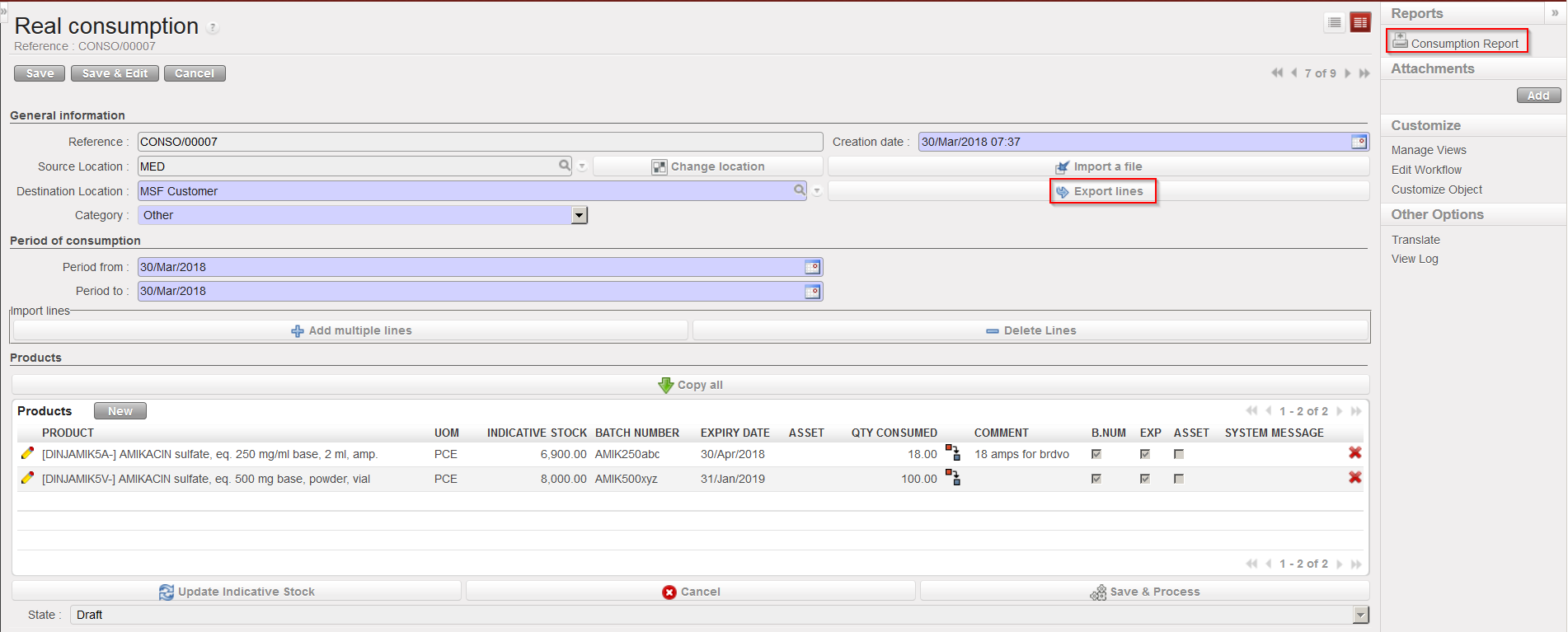Click the pencil edit icon for AMIKACIN 250 mg/ml row
The width and height of the screenshot is (1568, 632).
(x=27, y=453)
